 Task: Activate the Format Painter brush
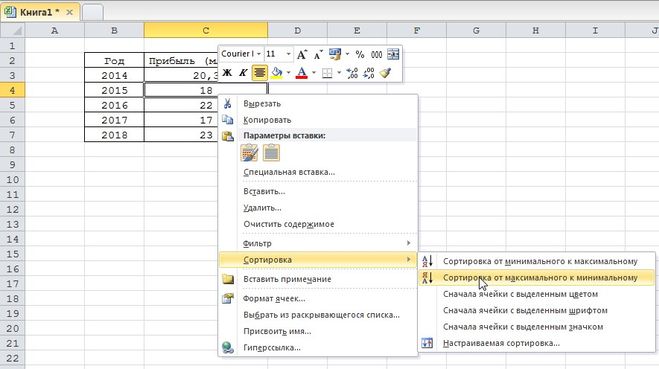(x=385, y=73)
